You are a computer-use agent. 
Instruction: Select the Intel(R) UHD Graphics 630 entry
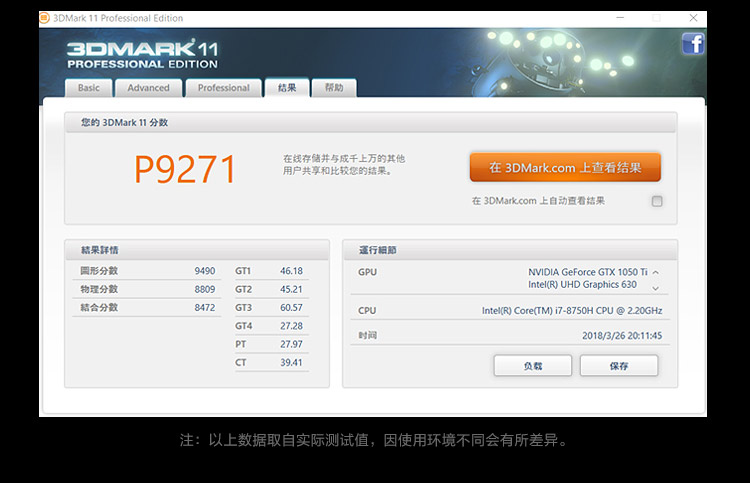pos(582,285)
